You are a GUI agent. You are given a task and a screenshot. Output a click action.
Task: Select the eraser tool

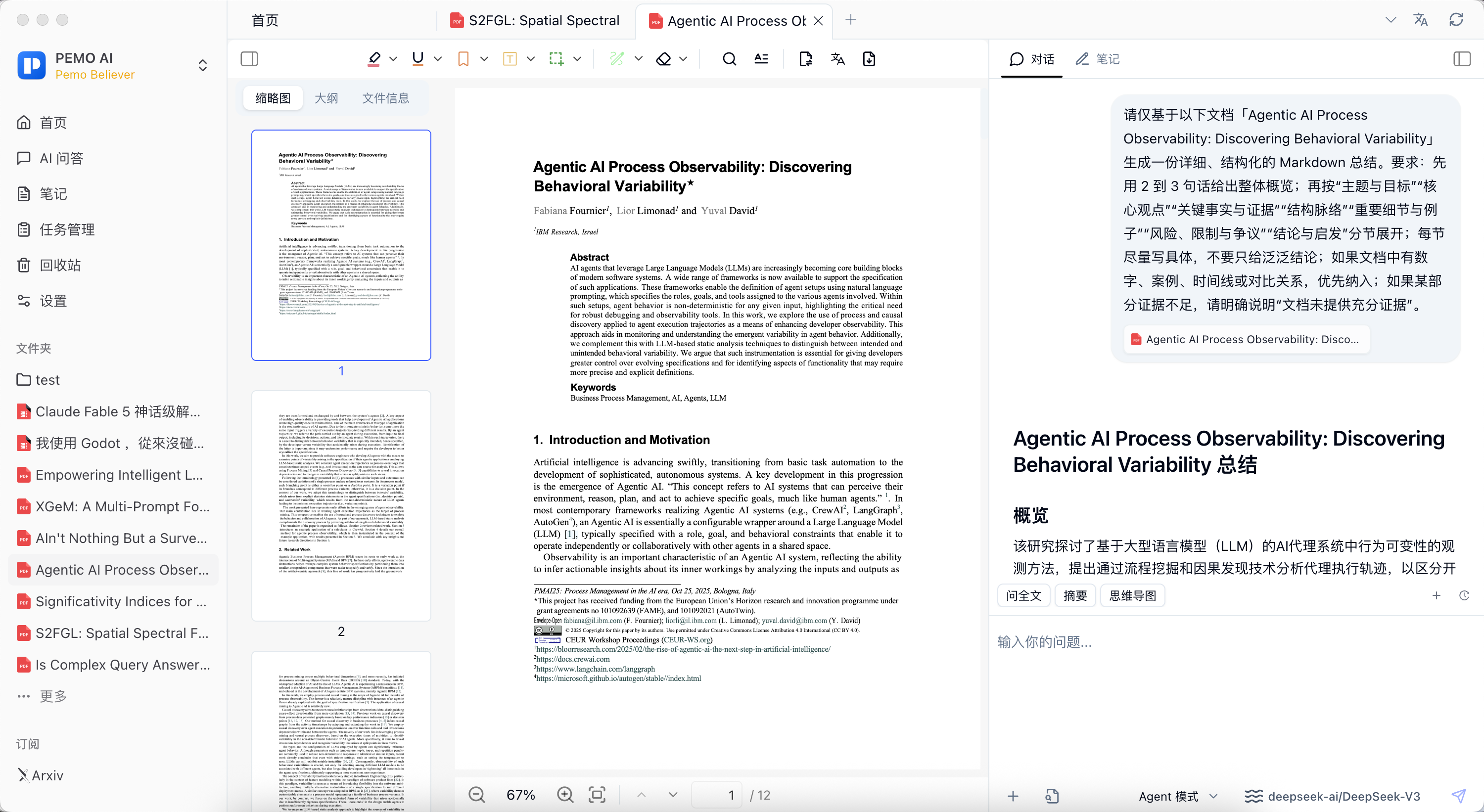coord(664,59)
